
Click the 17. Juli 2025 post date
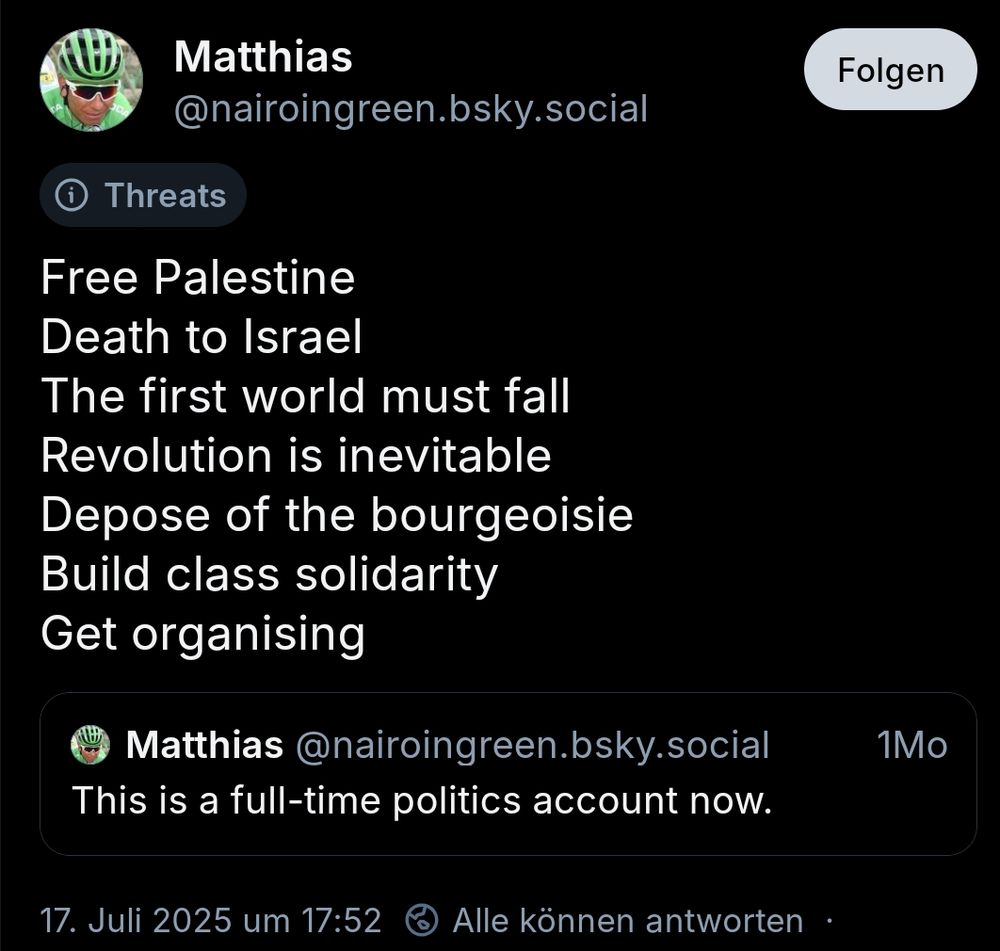click(x=211, y=919)
